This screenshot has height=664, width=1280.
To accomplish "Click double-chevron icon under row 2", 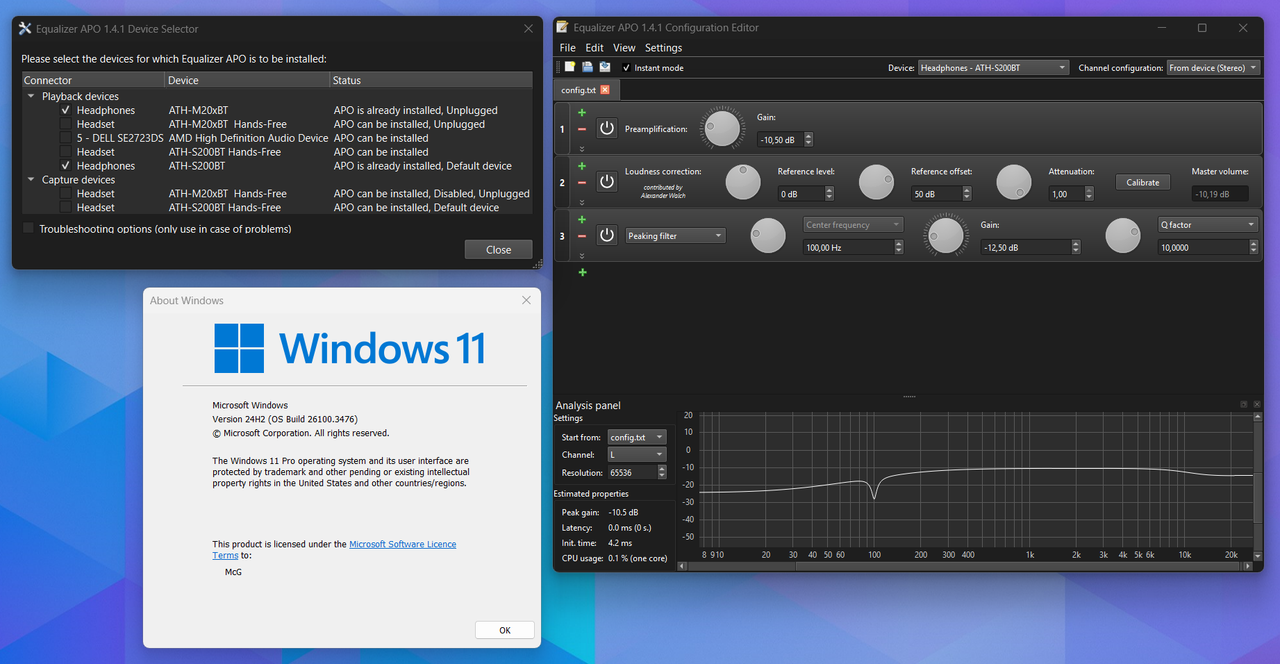I will click(x=582, y=201).
